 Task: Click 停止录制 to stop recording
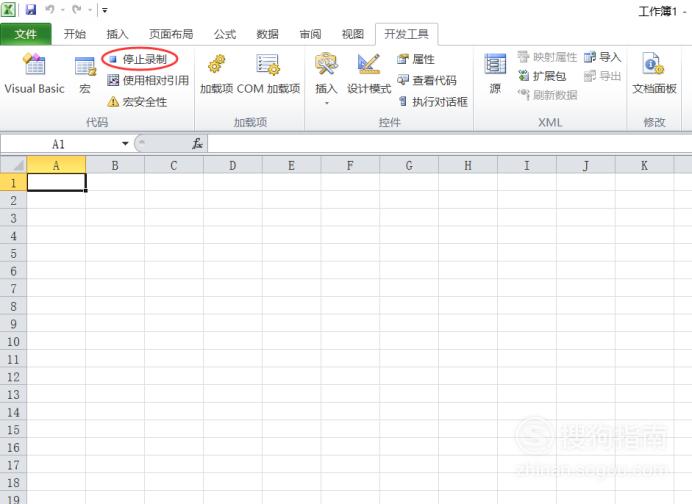(139, 59)
